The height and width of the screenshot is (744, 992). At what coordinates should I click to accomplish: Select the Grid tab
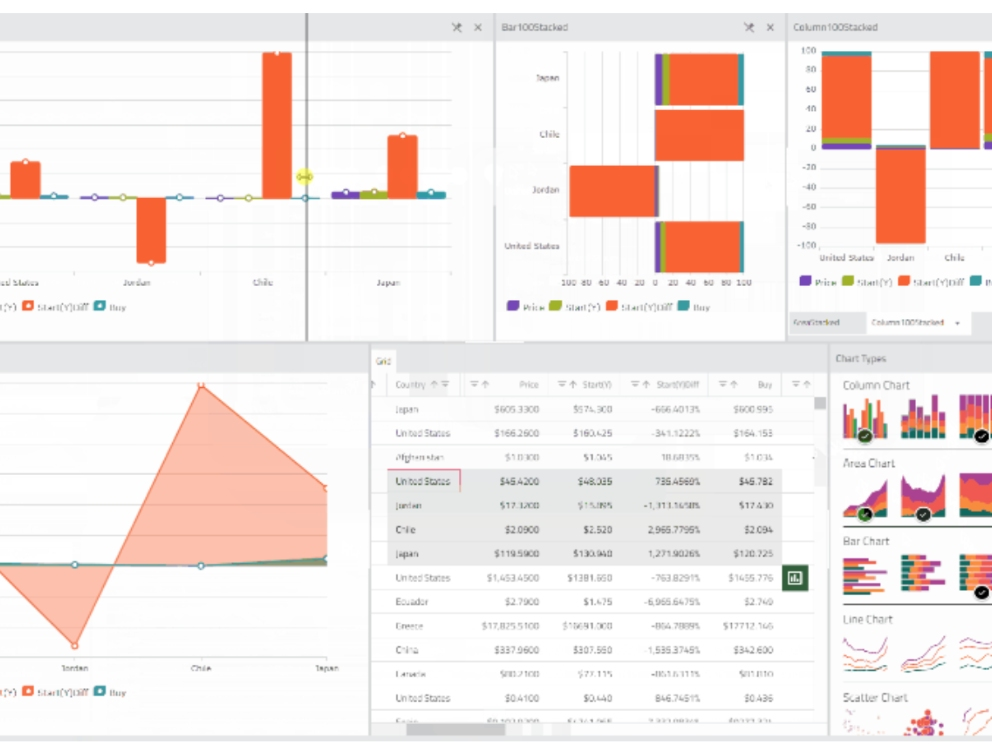(383, 361)
